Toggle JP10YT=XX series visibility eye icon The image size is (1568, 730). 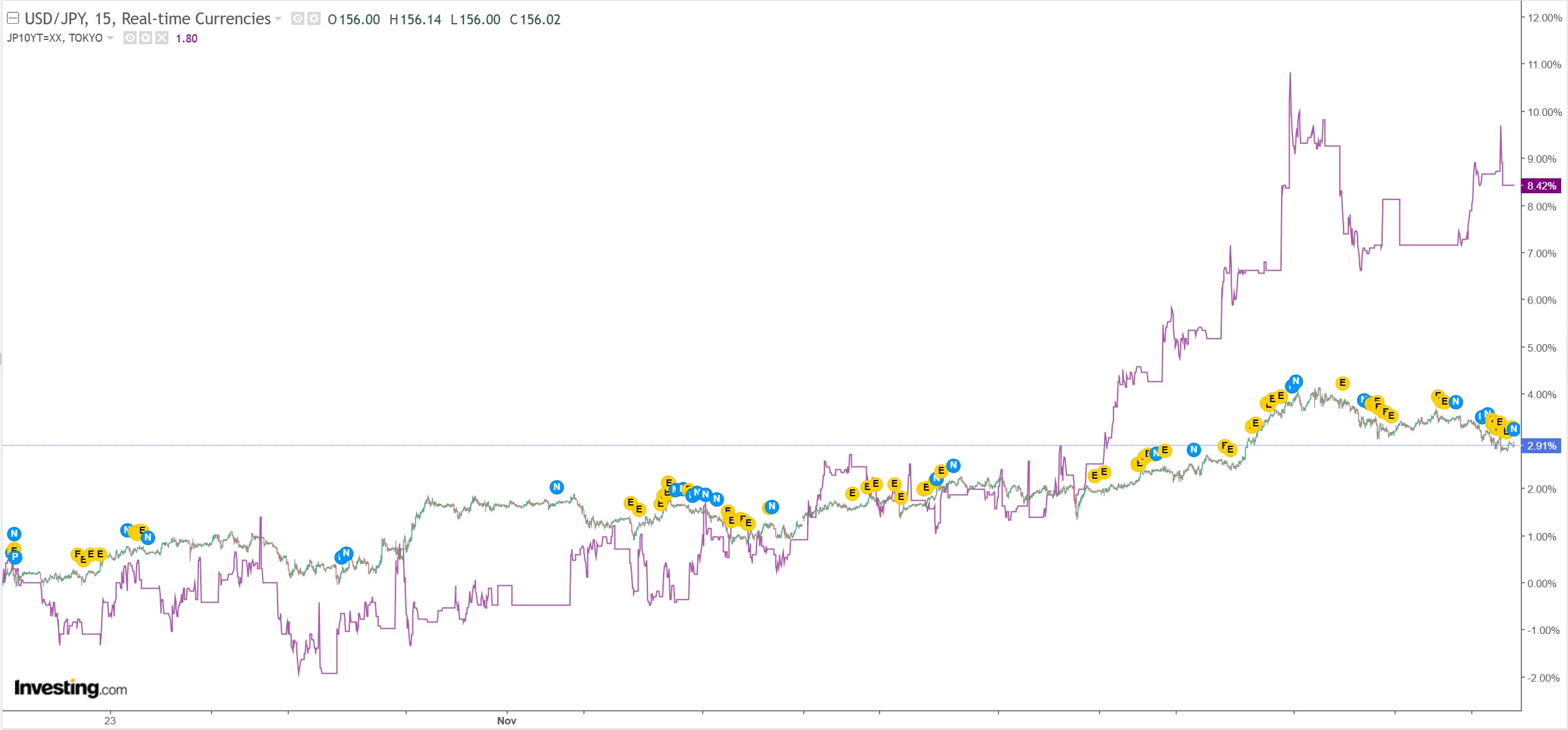[130, 38]
